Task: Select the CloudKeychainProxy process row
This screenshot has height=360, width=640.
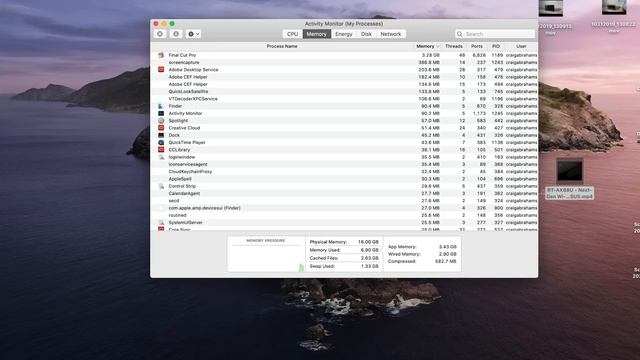Action: (x=344, y=171)
